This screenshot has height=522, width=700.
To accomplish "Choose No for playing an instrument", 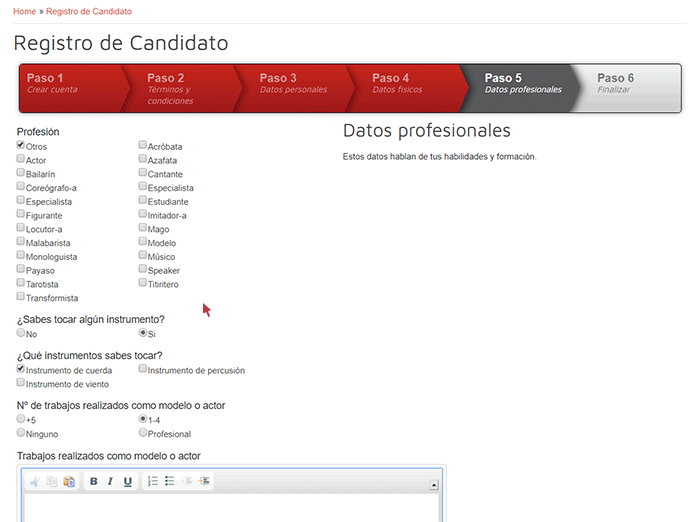I will click(x=21, y=333).
